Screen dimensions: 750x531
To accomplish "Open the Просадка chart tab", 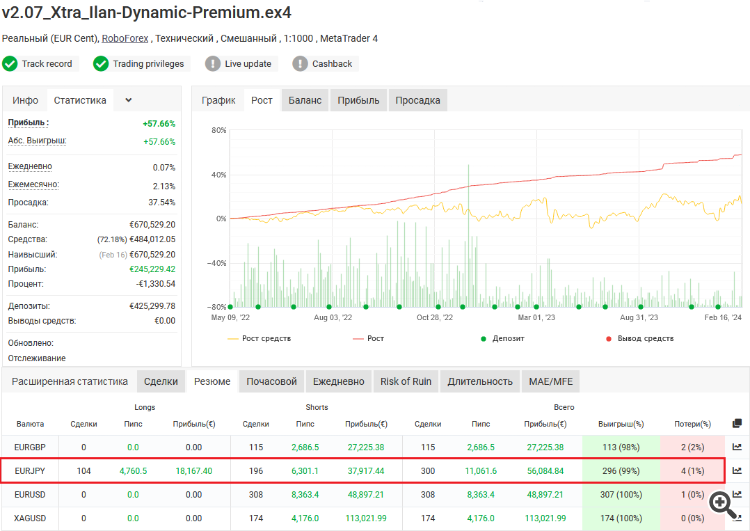I will tap(417, 100).
